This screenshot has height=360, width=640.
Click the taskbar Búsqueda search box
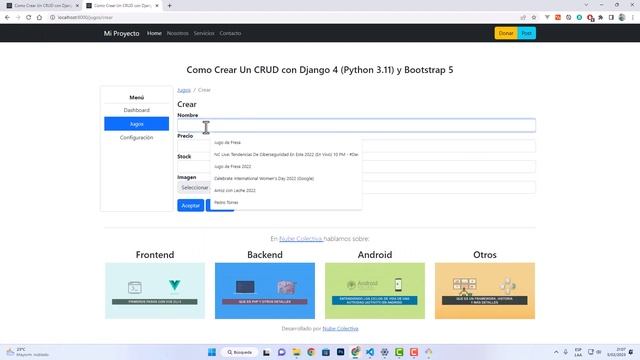(239, 352)
